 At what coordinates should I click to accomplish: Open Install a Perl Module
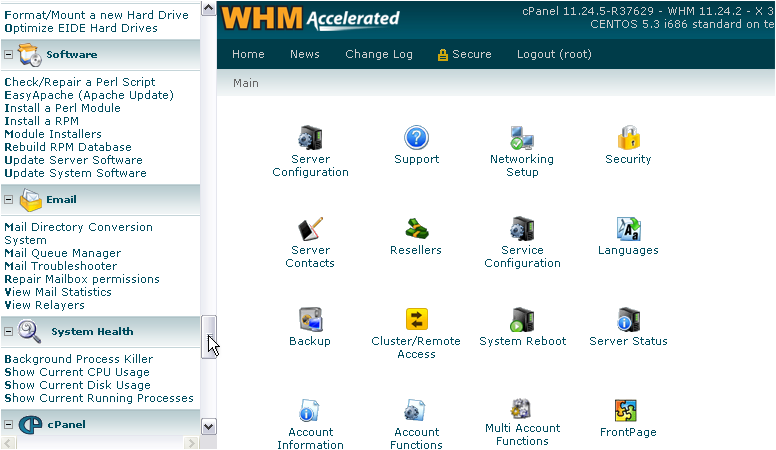[62, 108]
